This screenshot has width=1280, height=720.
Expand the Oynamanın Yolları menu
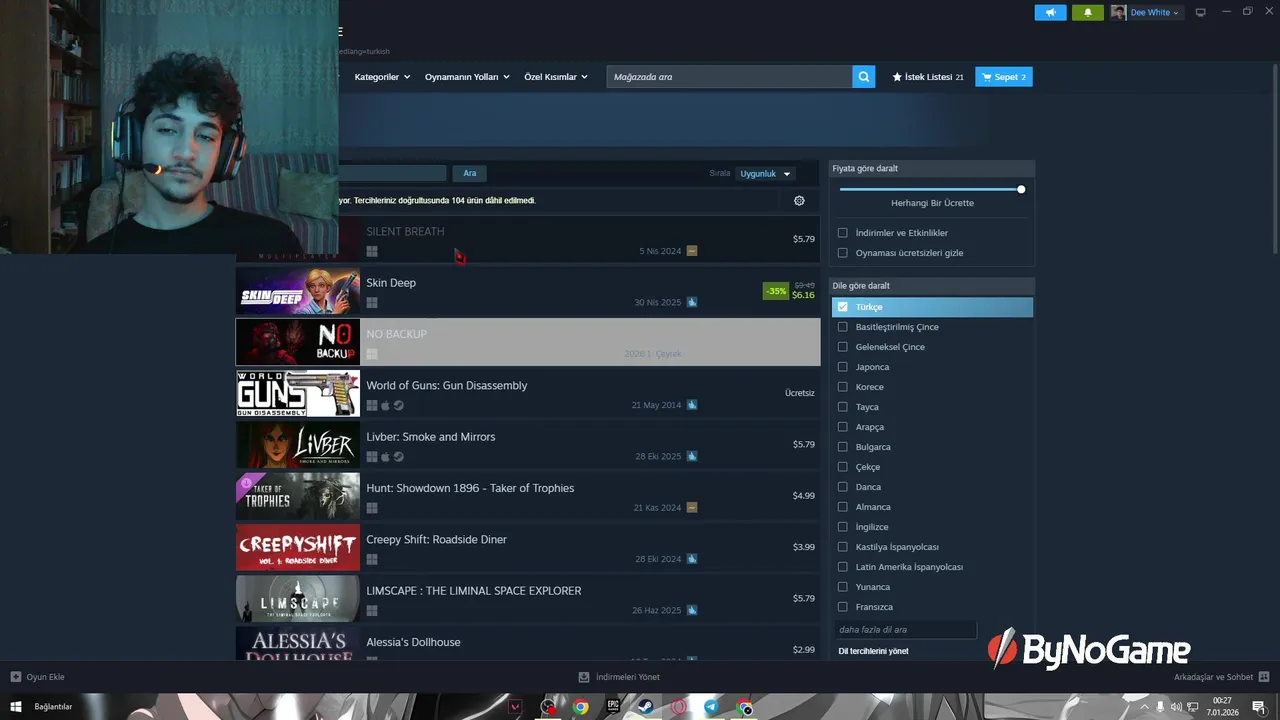(x=467, y=77)
